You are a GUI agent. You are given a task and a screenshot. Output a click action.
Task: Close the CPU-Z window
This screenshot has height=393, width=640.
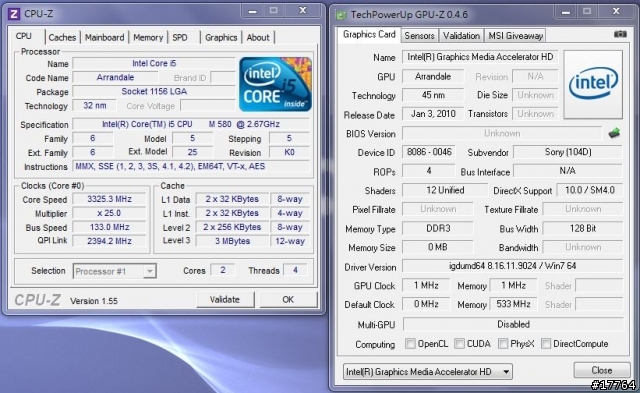pos(302,11)
